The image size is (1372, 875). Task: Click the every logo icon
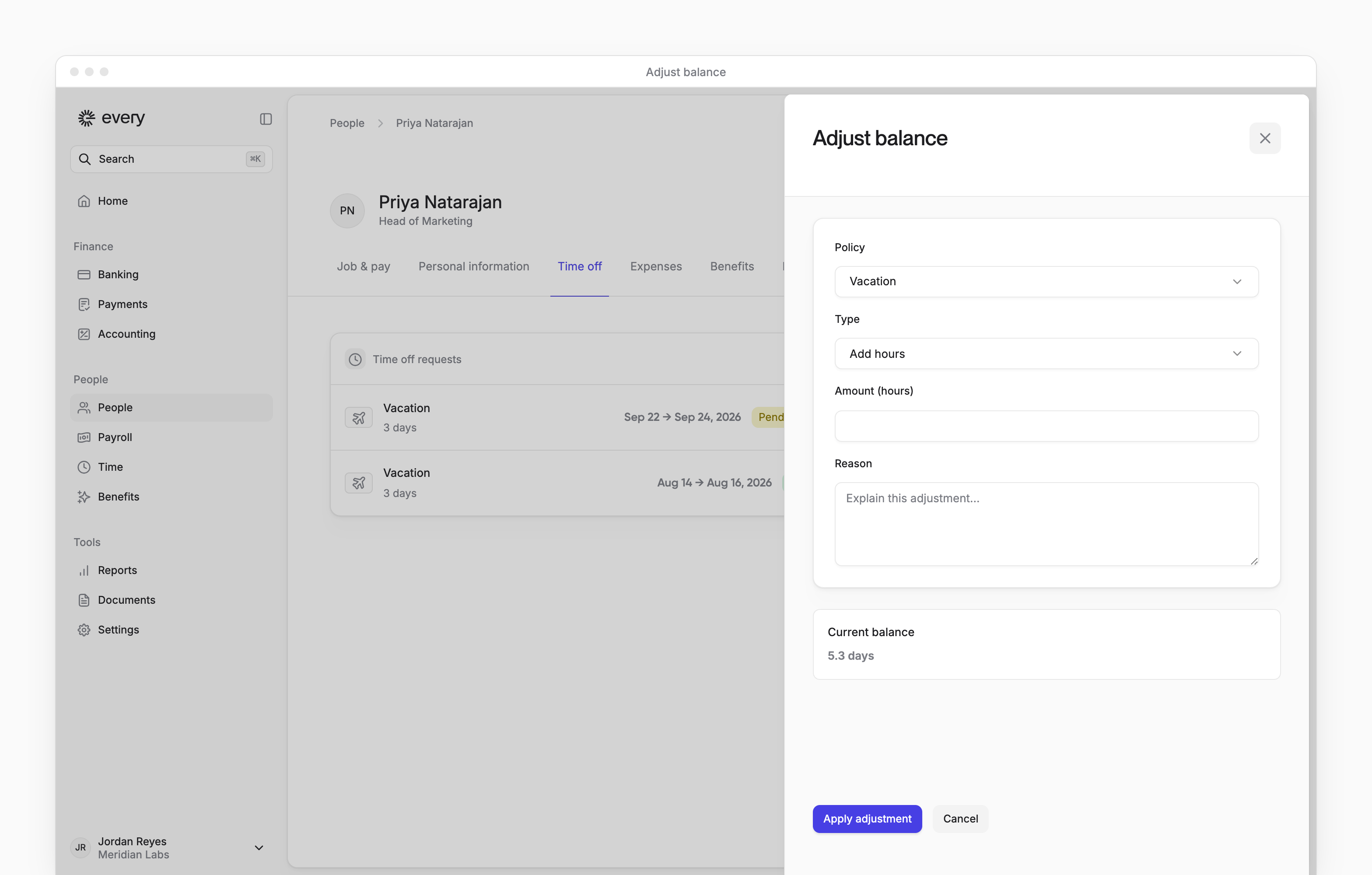[86, 118]
